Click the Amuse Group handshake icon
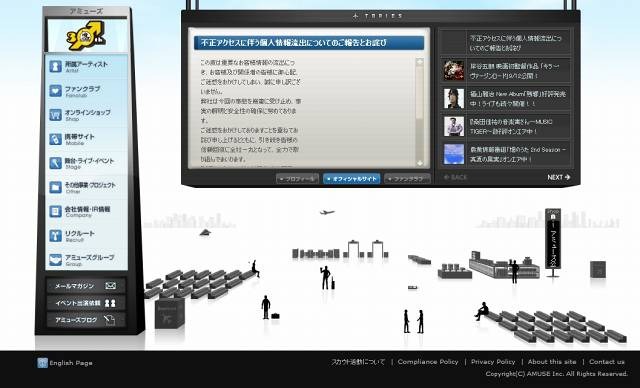The width and height of the screenshot is (640, 388). click(x=55, y=259)
